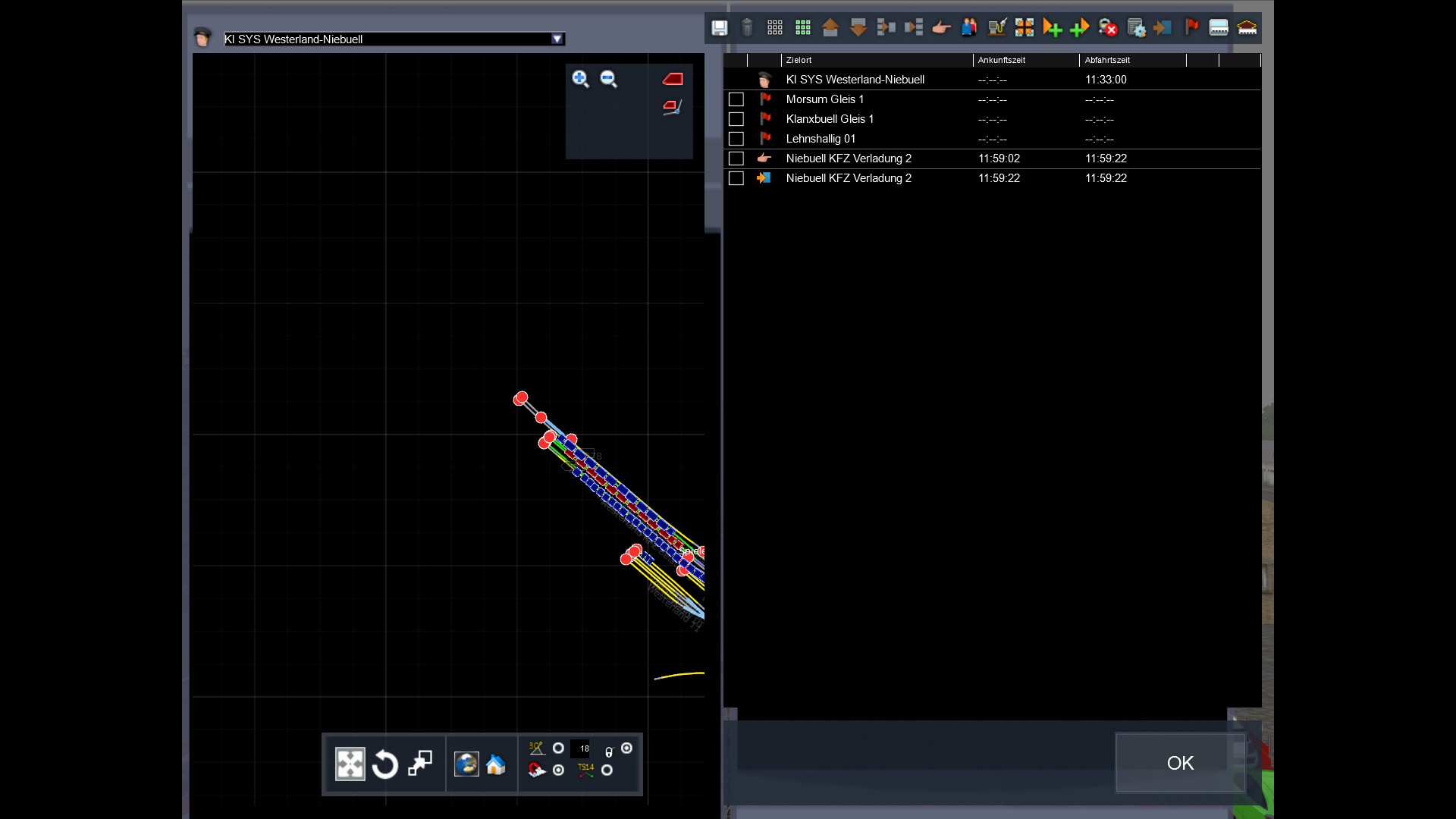Tick the Morsum Gleis 1 checkbox
This screenshot has width=1456, height=819.
coord(736,99)
